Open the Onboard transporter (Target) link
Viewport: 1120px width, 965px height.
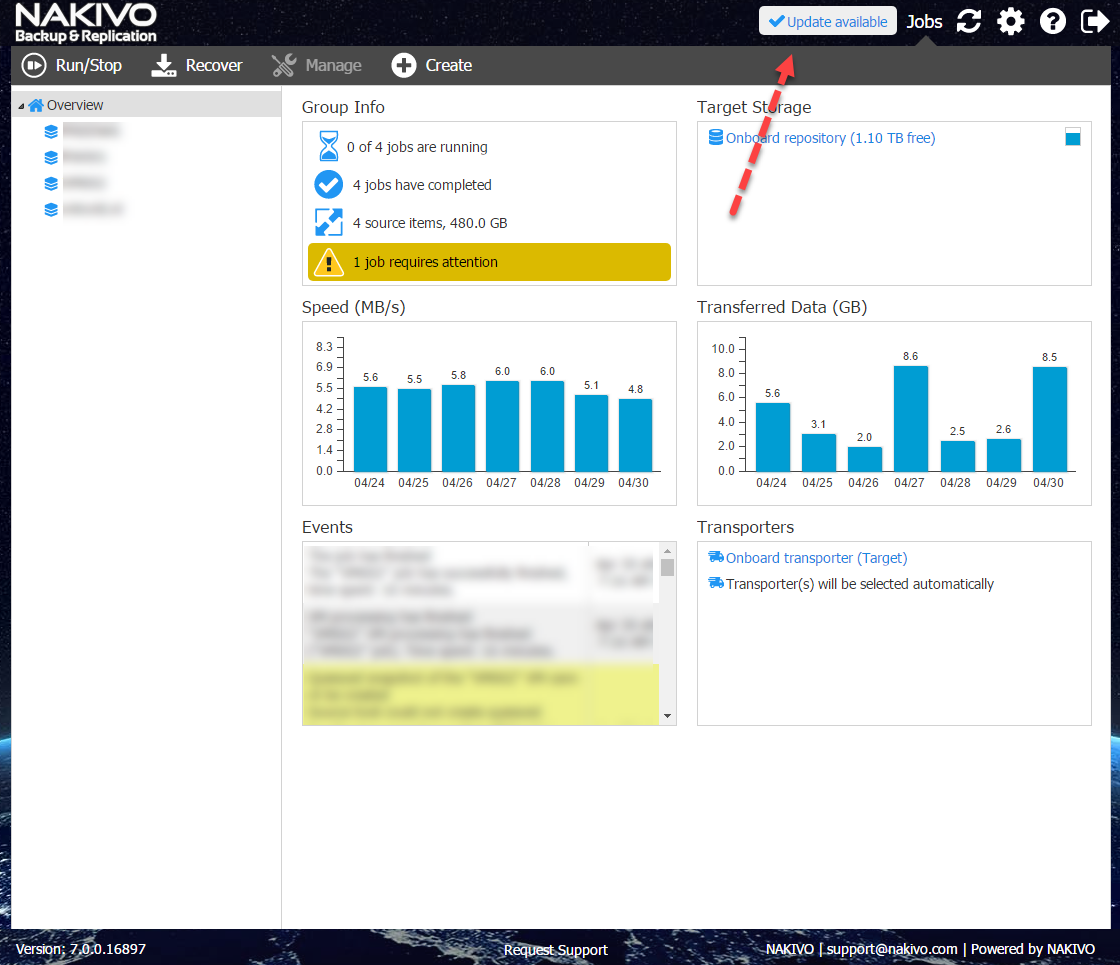click(816, 558)
